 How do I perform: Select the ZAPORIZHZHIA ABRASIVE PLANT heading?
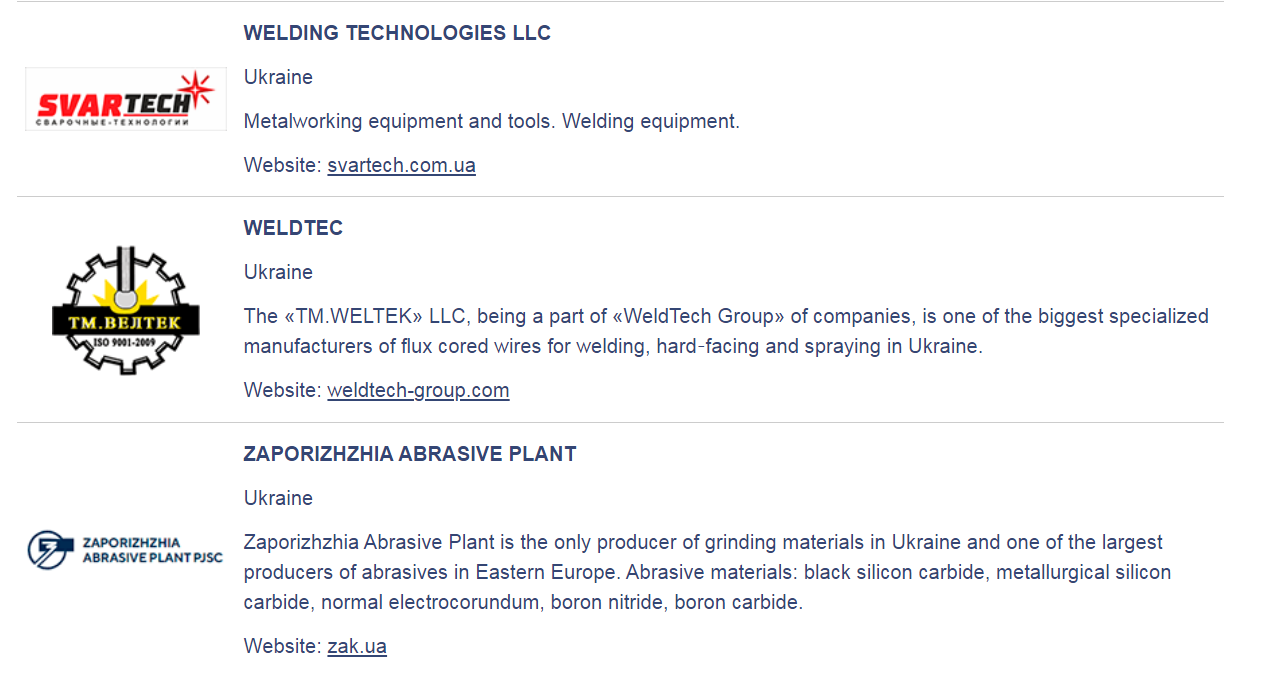point(410,454)
